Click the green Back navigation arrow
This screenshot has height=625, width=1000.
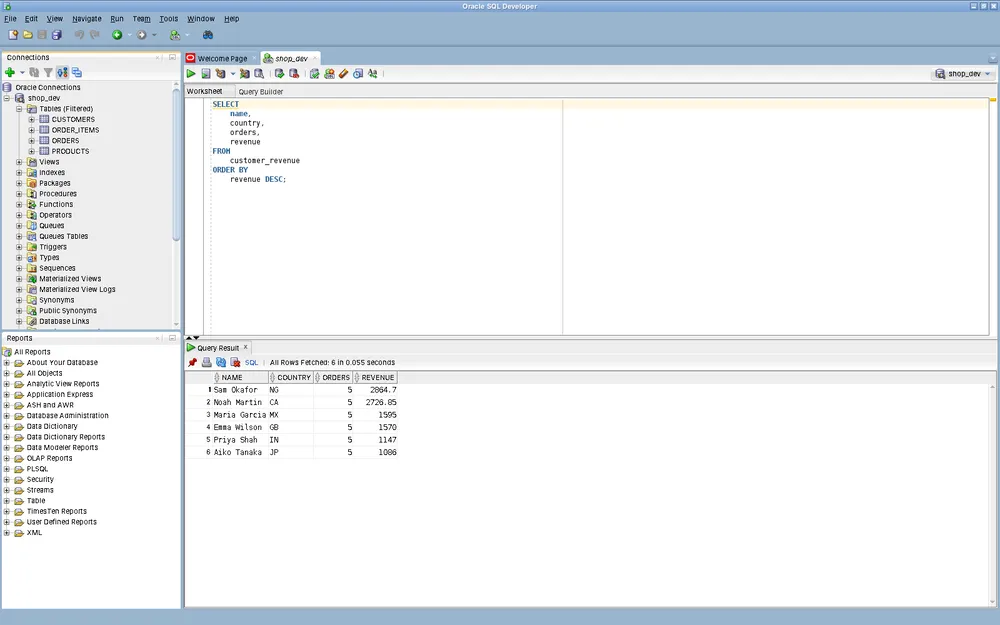[117, 35]
